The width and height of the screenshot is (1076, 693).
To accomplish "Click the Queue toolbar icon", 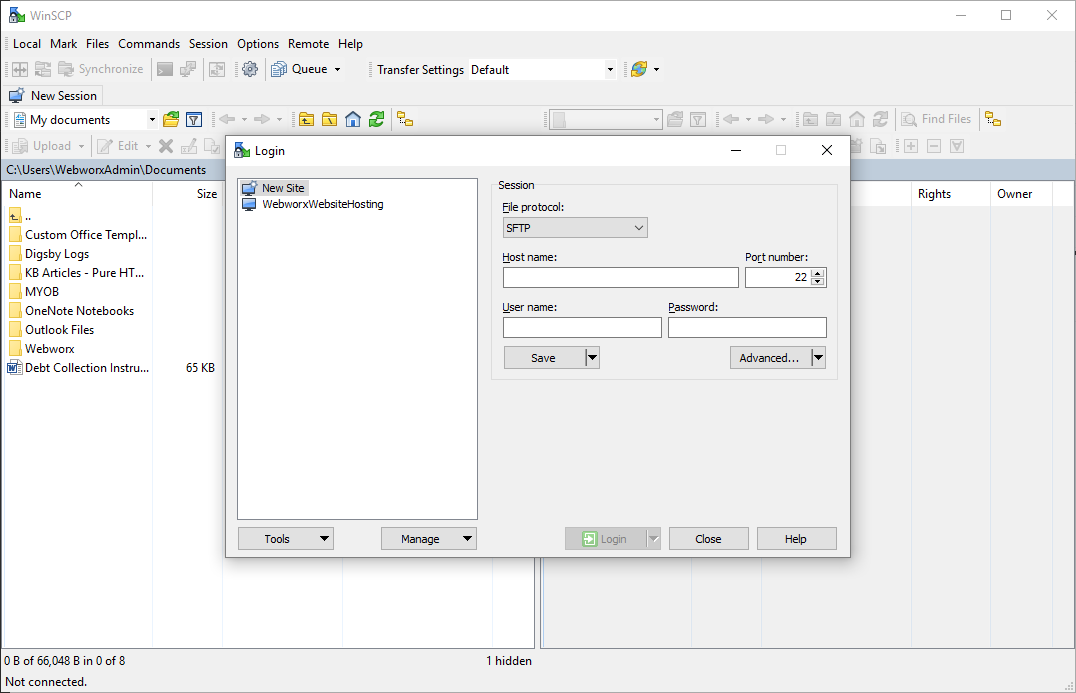I will [281, 69].
